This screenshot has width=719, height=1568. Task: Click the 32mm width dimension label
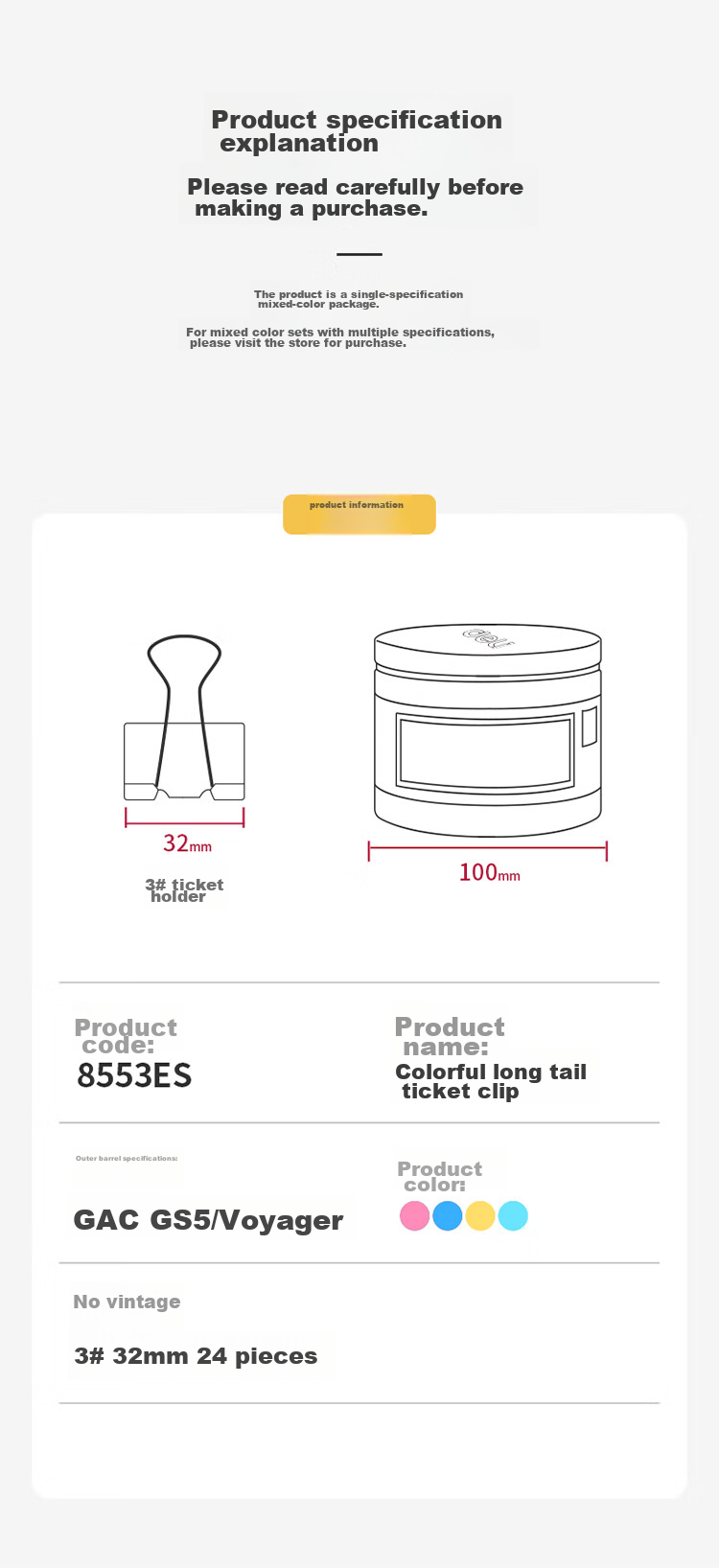(x=187, y=843)
